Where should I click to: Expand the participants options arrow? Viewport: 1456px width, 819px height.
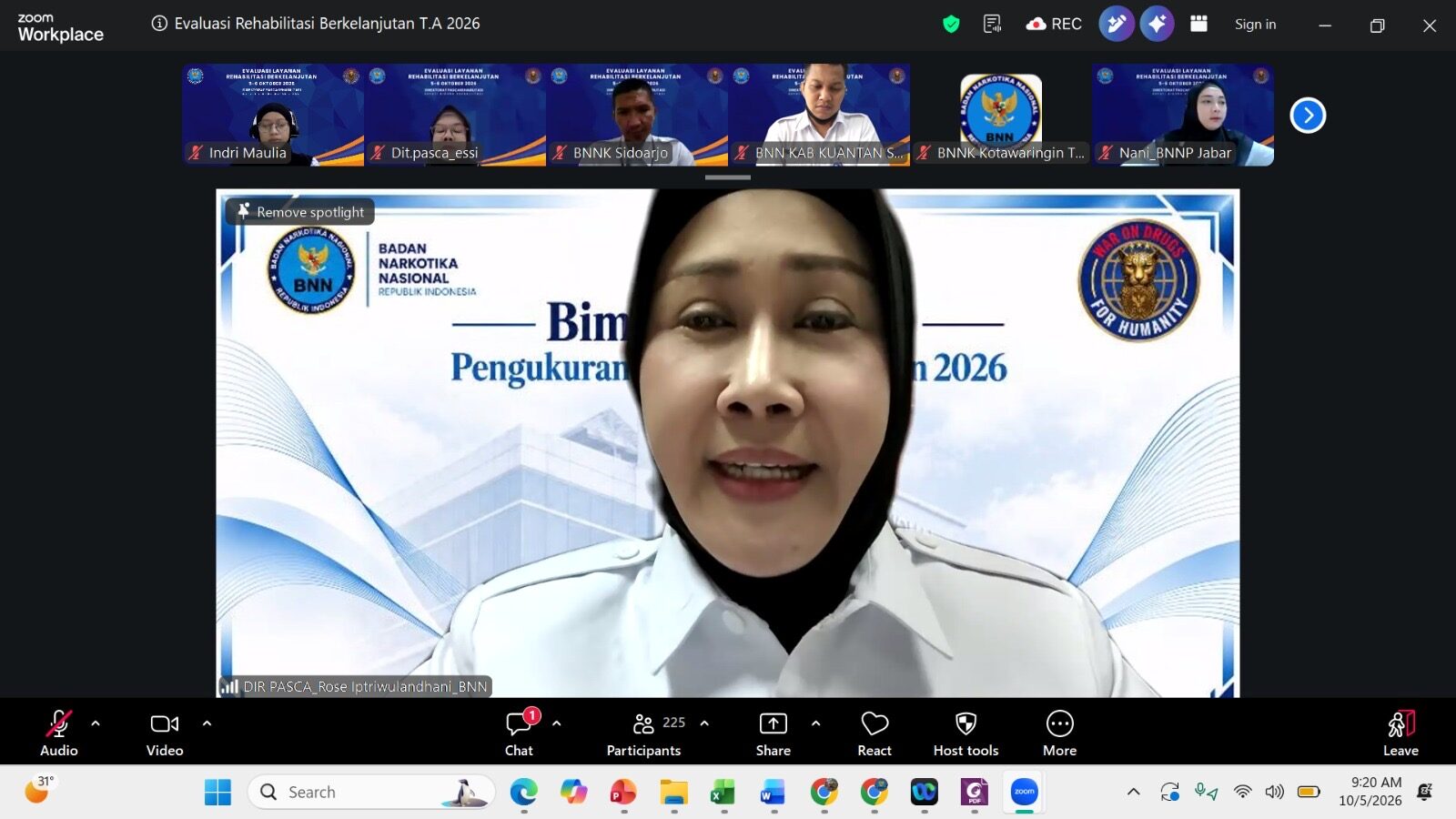tap(704, 723)
